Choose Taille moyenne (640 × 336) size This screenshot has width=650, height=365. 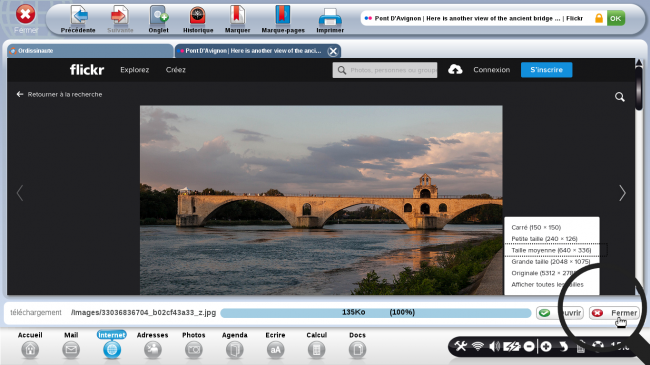pyautogui.click(x=551, y=250)
